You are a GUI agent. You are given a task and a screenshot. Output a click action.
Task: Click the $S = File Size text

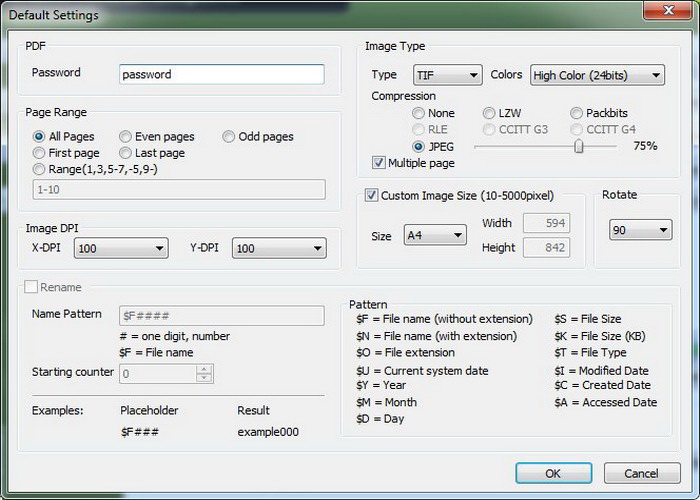click(588, 319)
